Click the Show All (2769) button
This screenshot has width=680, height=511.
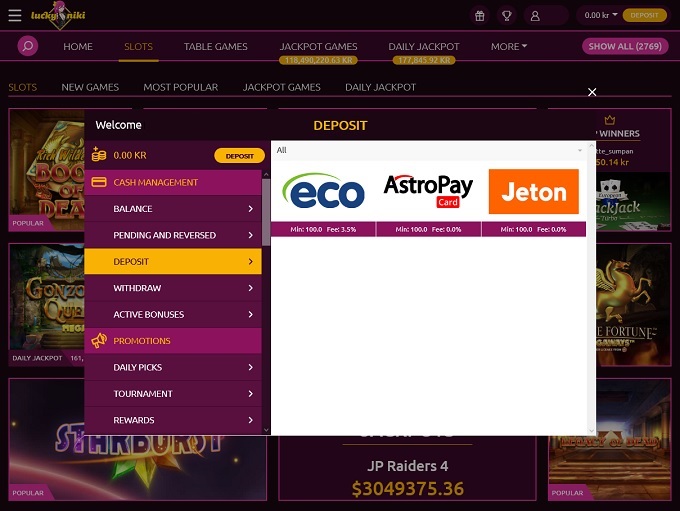625,46
